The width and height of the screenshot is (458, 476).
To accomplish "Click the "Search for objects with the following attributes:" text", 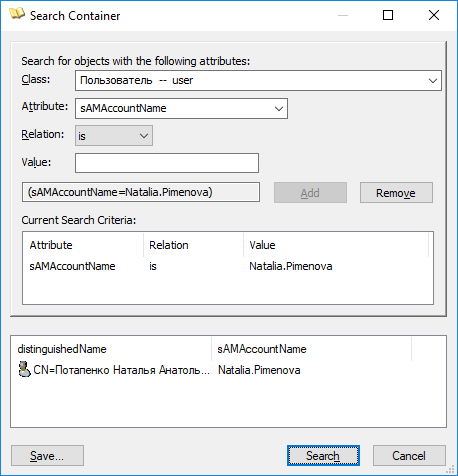I will point(136,61).
